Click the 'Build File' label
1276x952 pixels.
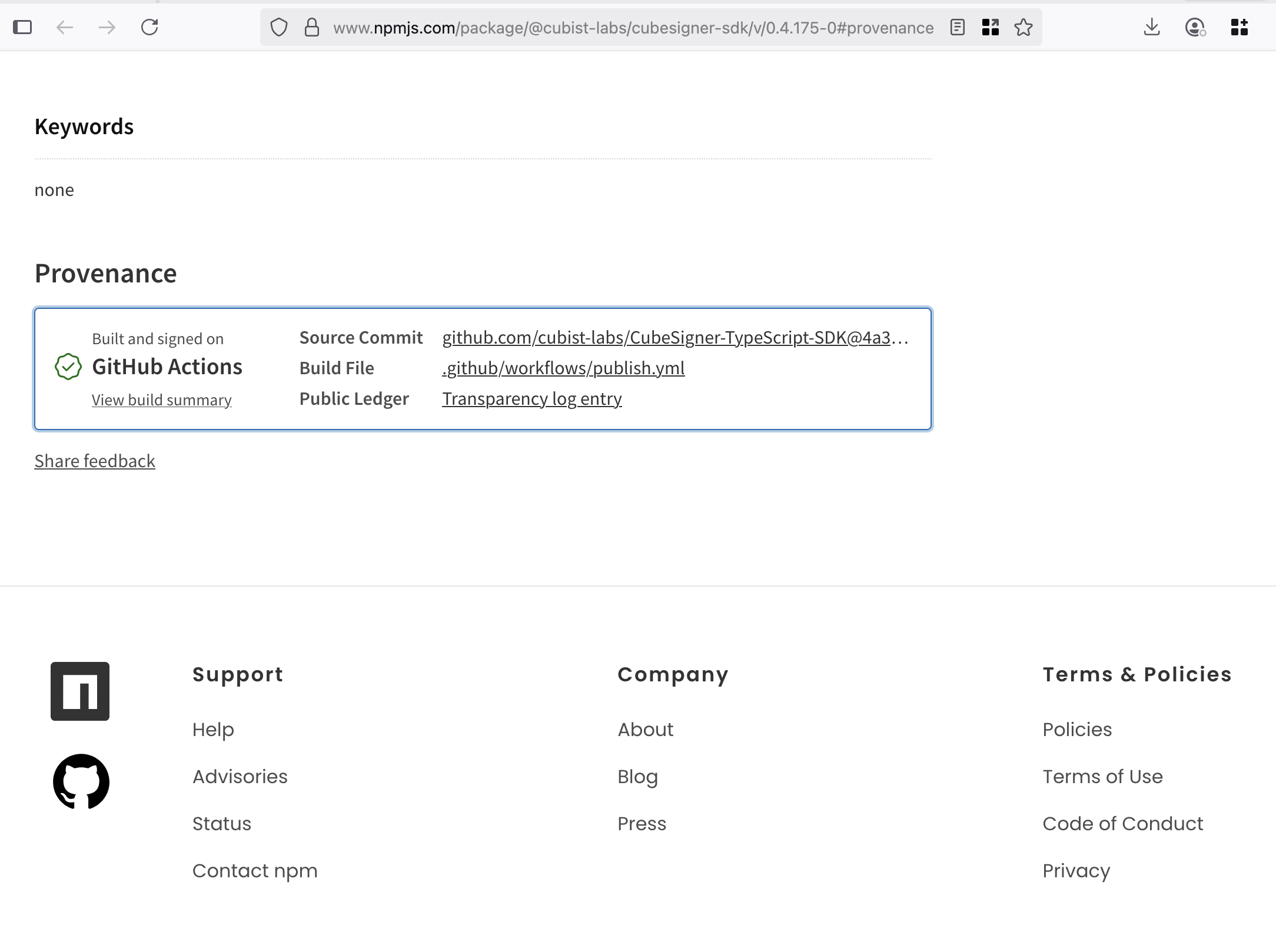click(x=337, y=368)
